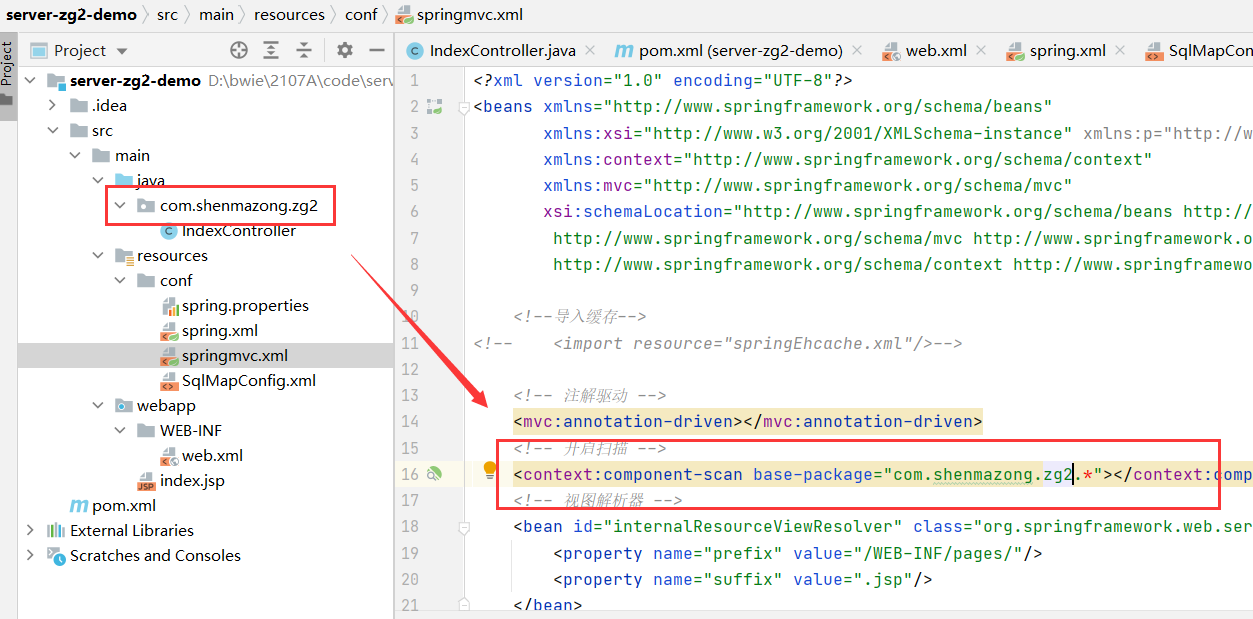Close the pom.xml editor tab
Screen dimensions: 1253x619
[x=859, y=50]
